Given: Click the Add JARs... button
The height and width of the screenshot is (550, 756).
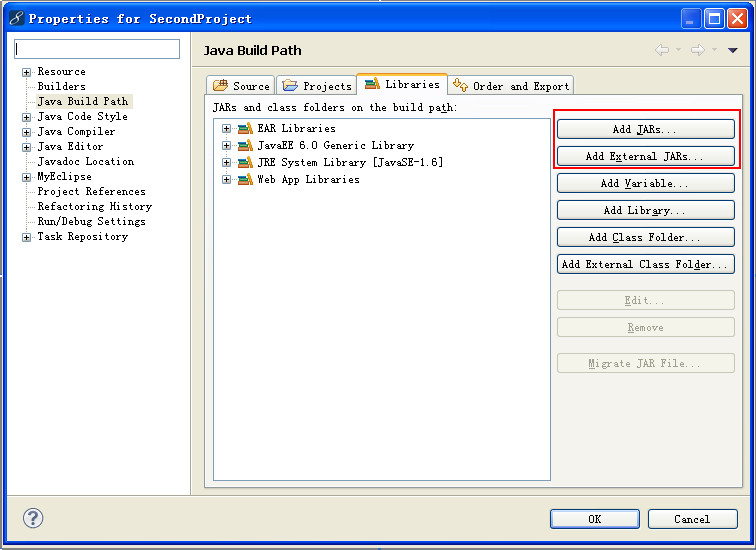Looking at the screenshot, I should (x=646, y=129).
